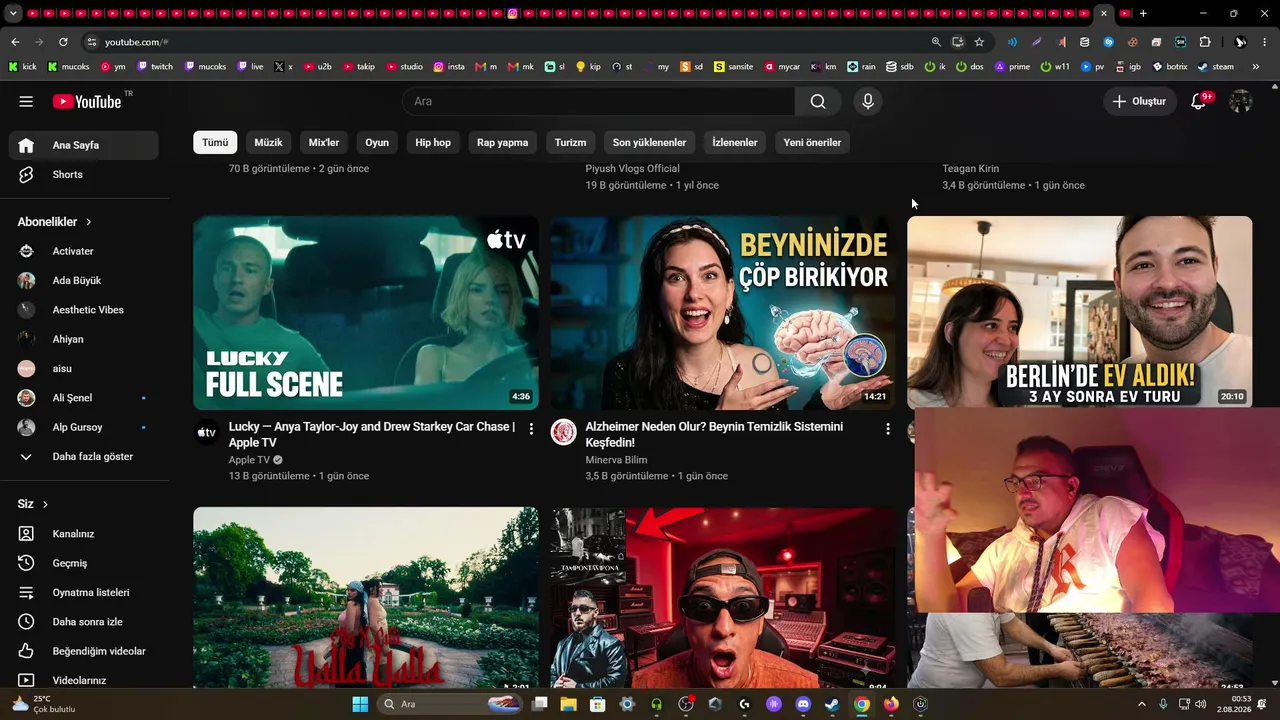
Task: Open Discord from the taskbar
Action: [803, 704]
